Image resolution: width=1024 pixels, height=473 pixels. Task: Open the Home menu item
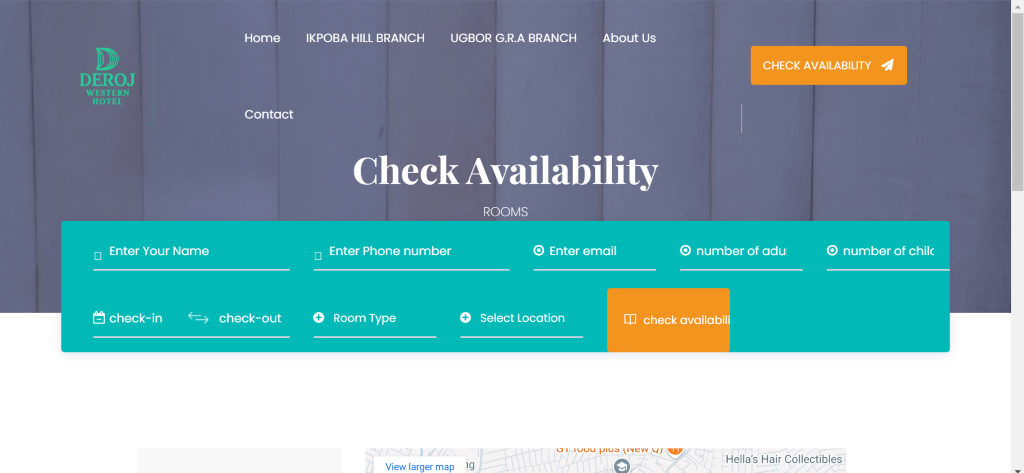(263, 38)
